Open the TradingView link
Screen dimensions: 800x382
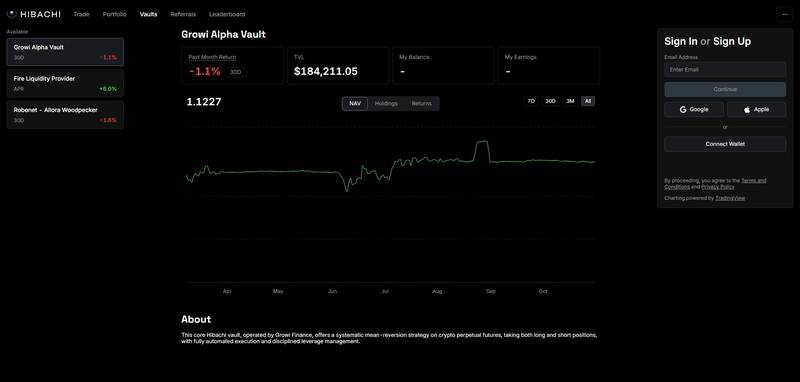(x=730, y=198)
